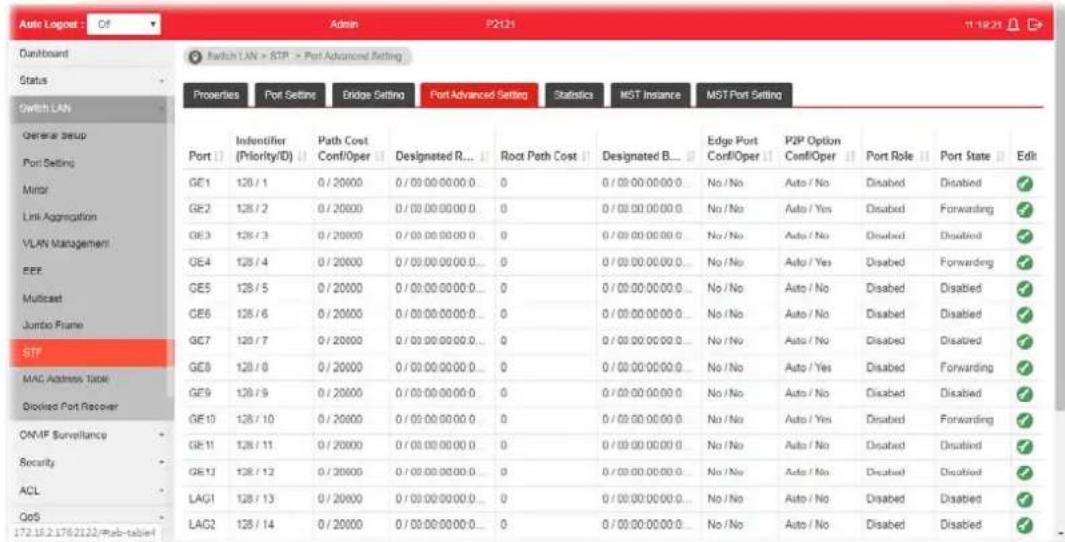This screenshot has height=542, width=1065.
Task: Open the MST Instance tab
Action: click(650, 96)
